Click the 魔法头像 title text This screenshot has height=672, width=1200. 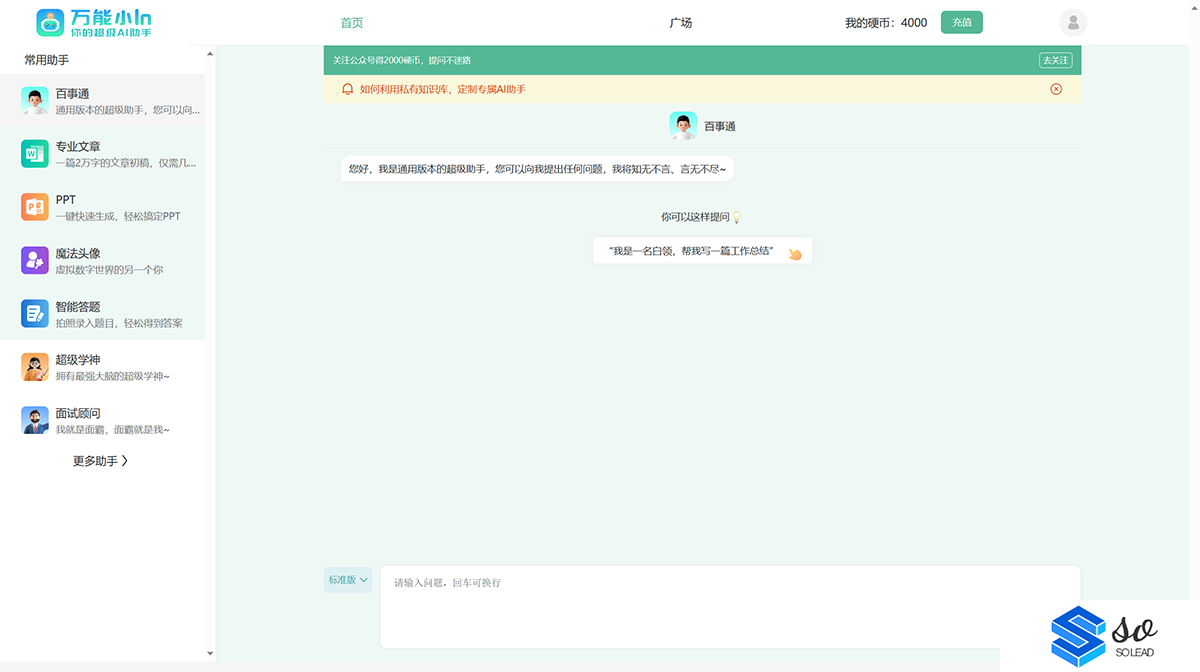(x=78, y=254)
